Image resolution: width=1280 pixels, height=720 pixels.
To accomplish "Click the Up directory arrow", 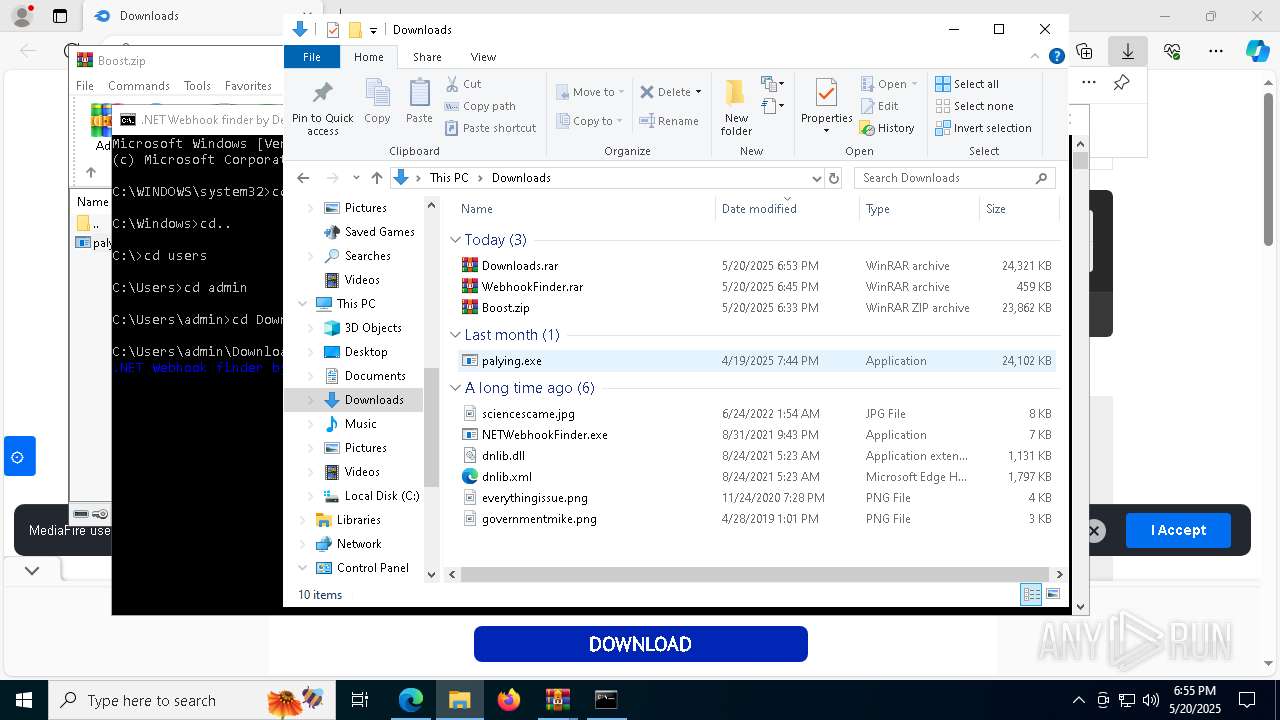I will pos(376,178).
